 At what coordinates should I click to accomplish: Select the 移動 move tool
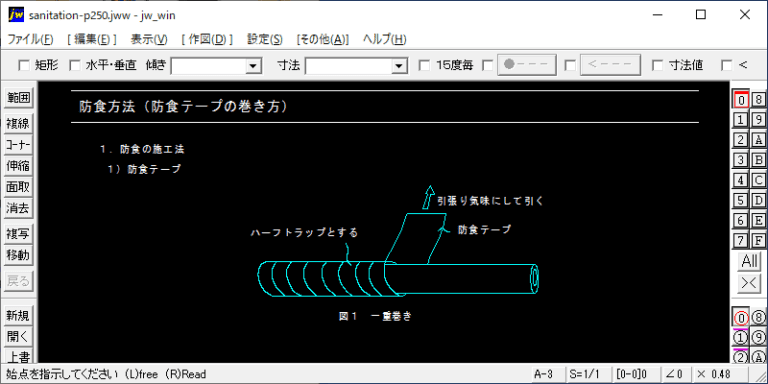(18, 255)
